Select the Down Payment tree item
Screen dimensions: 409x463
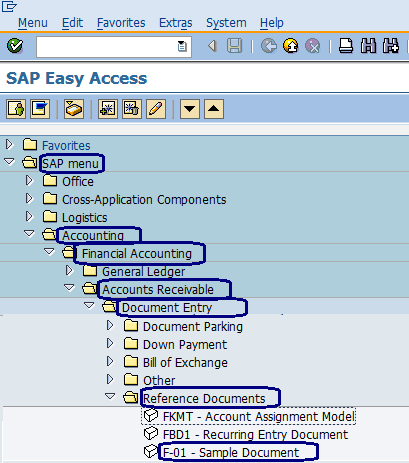185,345
